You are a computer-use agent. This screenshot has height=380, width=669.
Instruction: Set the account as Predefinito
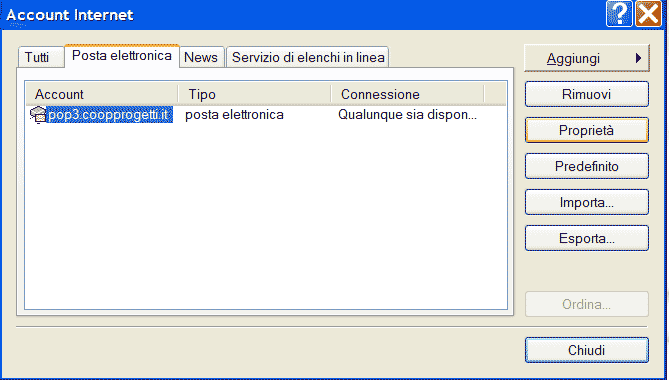587,166
